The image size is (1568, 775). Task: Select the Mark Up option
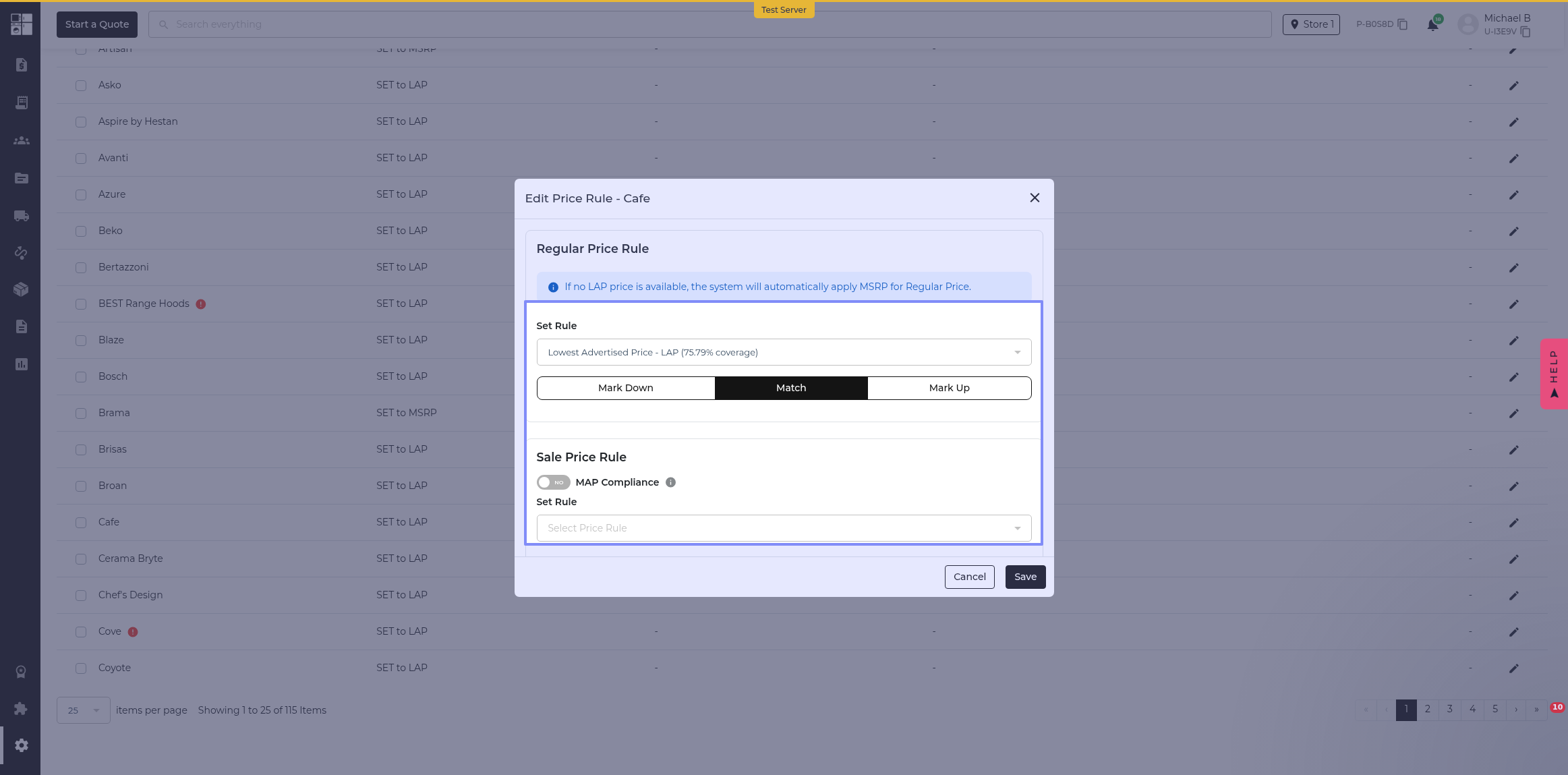pos(949,388)
